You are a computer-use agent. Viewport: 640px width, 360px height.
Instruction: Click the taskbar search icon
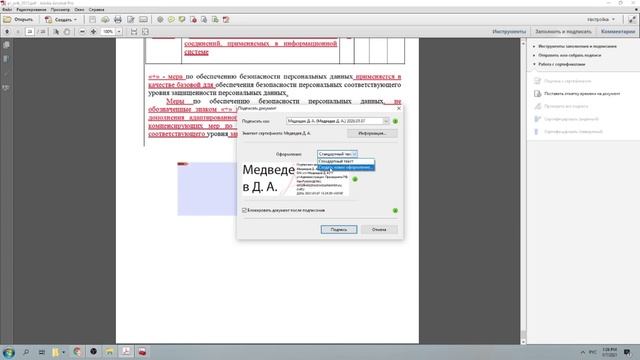[26, 352]
